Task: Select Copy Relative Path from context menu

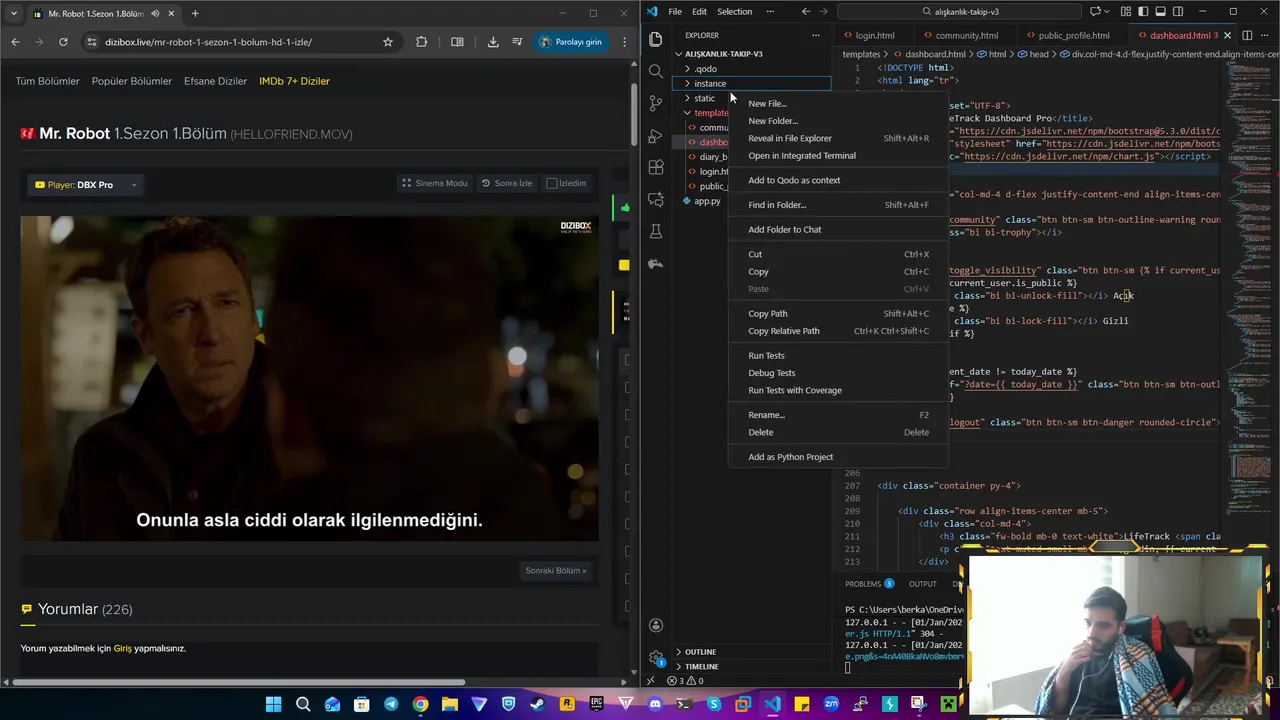Action: [838, 331]
